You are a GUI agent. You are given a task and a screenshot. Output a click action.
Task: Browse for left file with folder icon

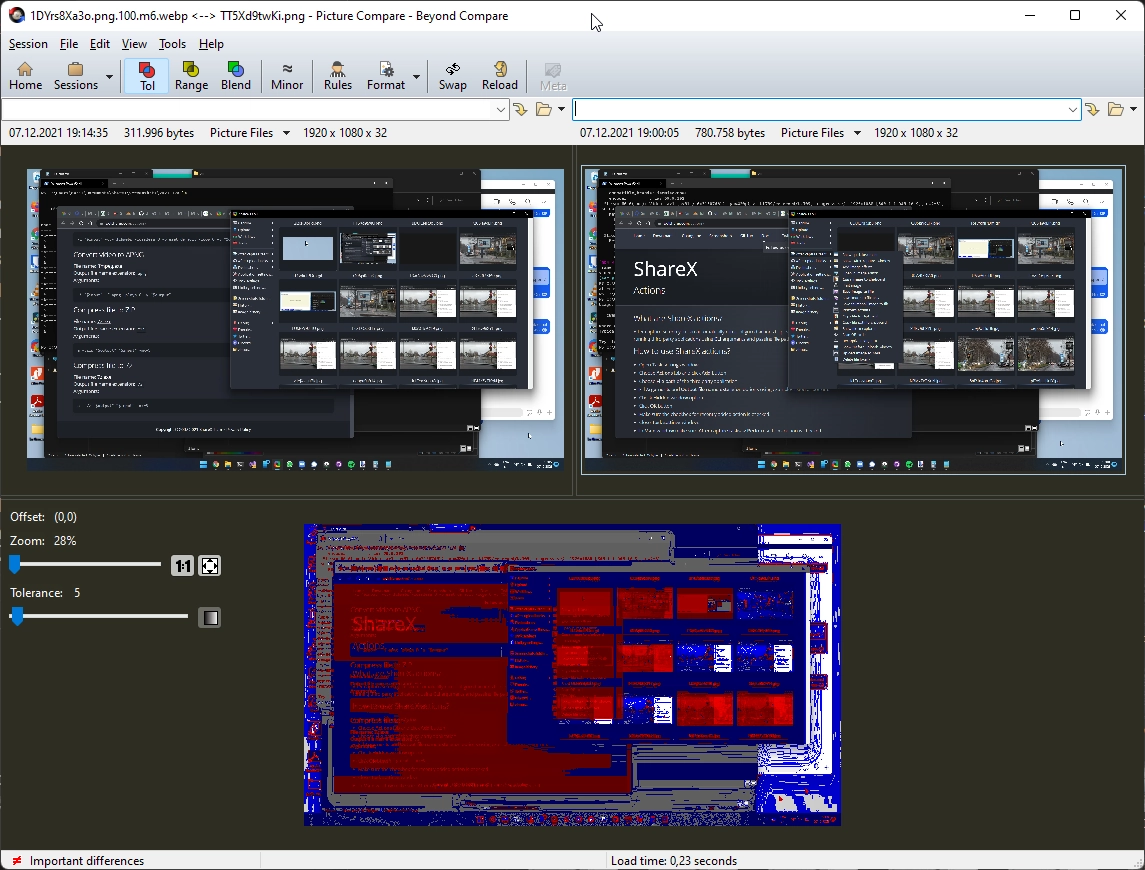(544, 109)
